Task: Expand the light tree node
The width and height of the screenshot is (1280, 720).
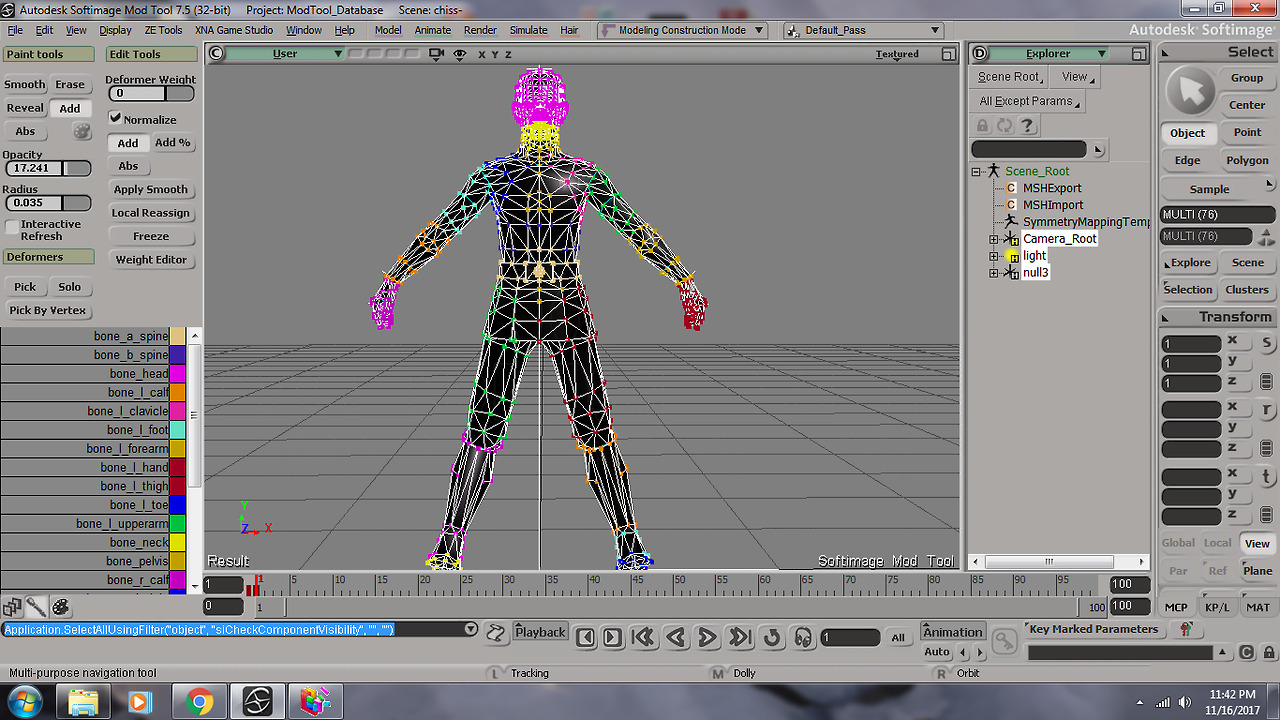Action: click(994, 256)
